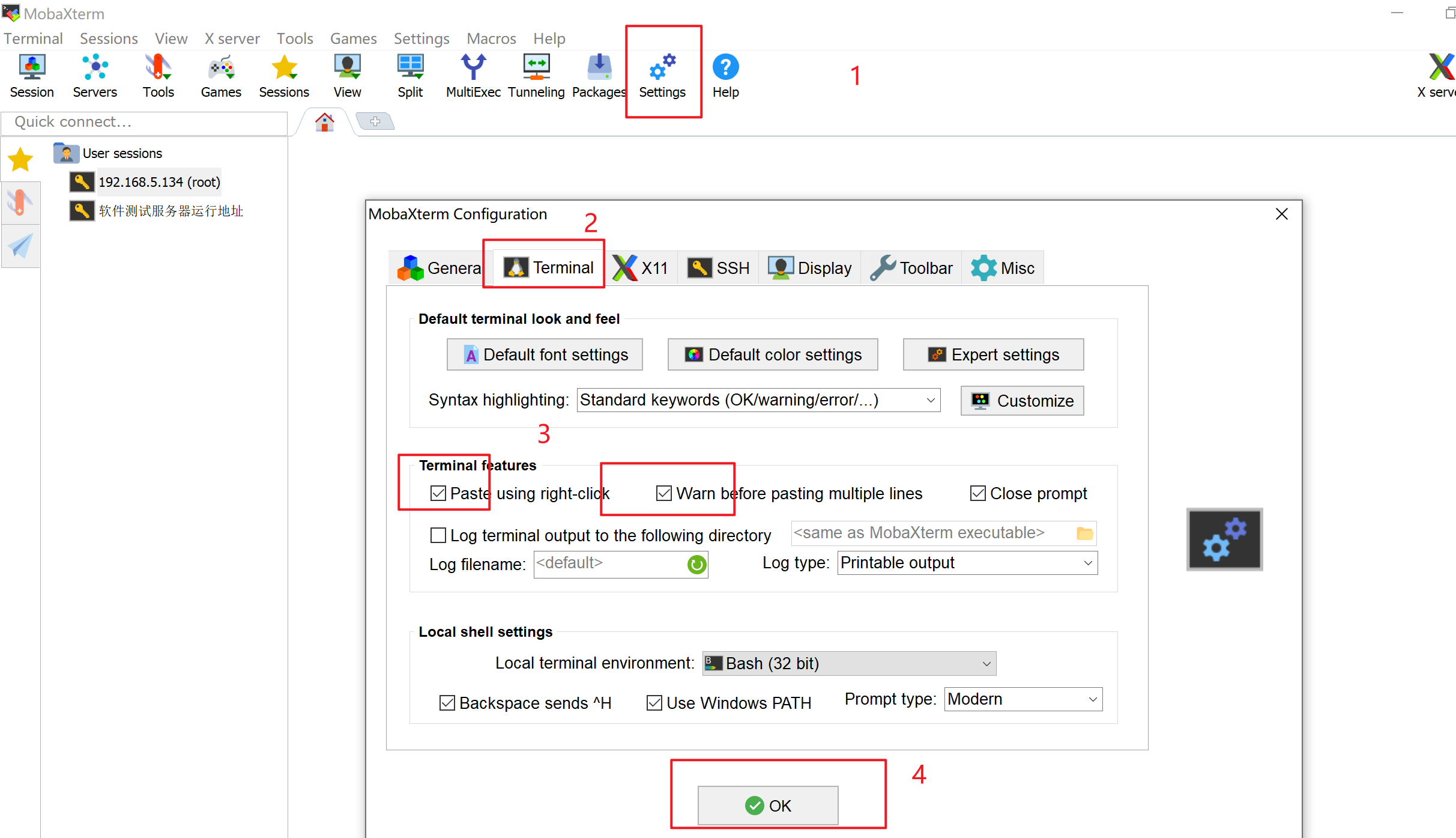Click the Servers toolbar icon
The image size is (1456, 838).
click(x=95, y=76)
